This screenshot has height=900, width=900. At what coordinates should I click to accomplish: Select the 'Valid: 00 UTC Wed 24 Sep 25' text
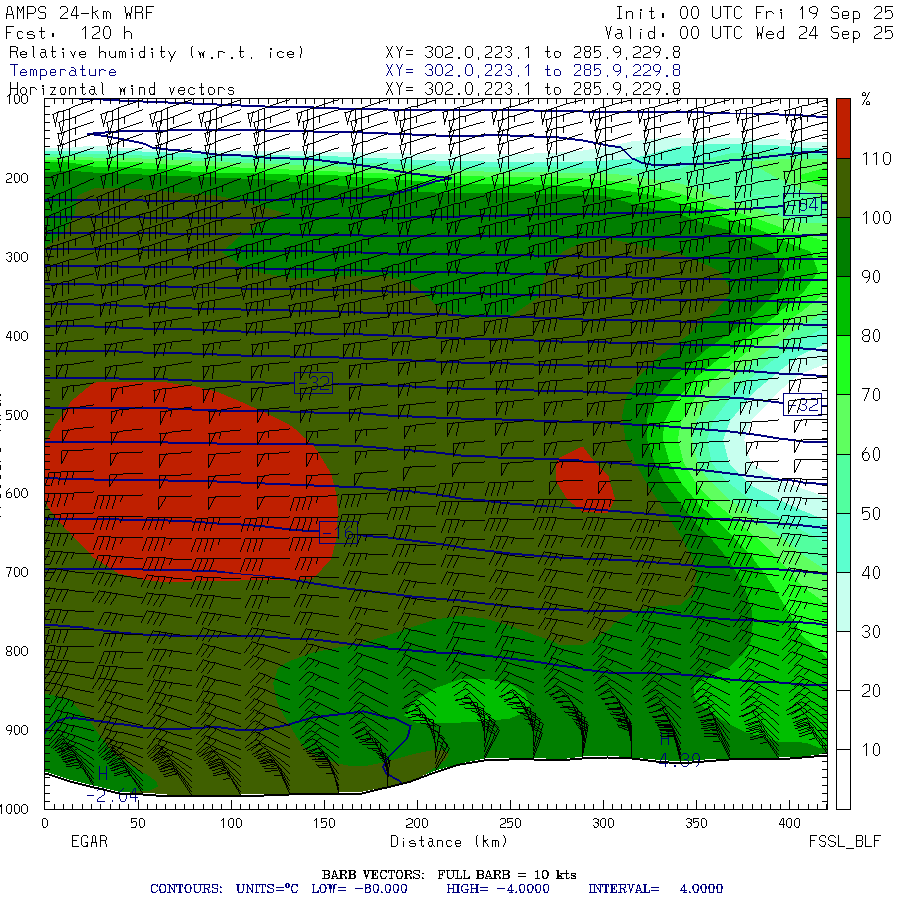pyautogui.click(x=748, y=33)
